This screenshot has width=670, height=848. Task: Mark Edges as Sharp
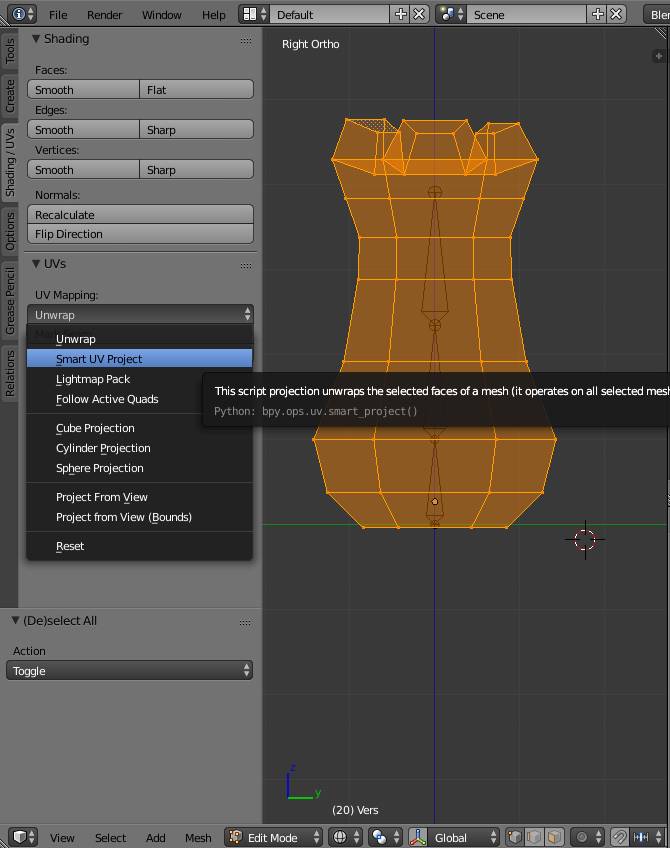[196, 130]
